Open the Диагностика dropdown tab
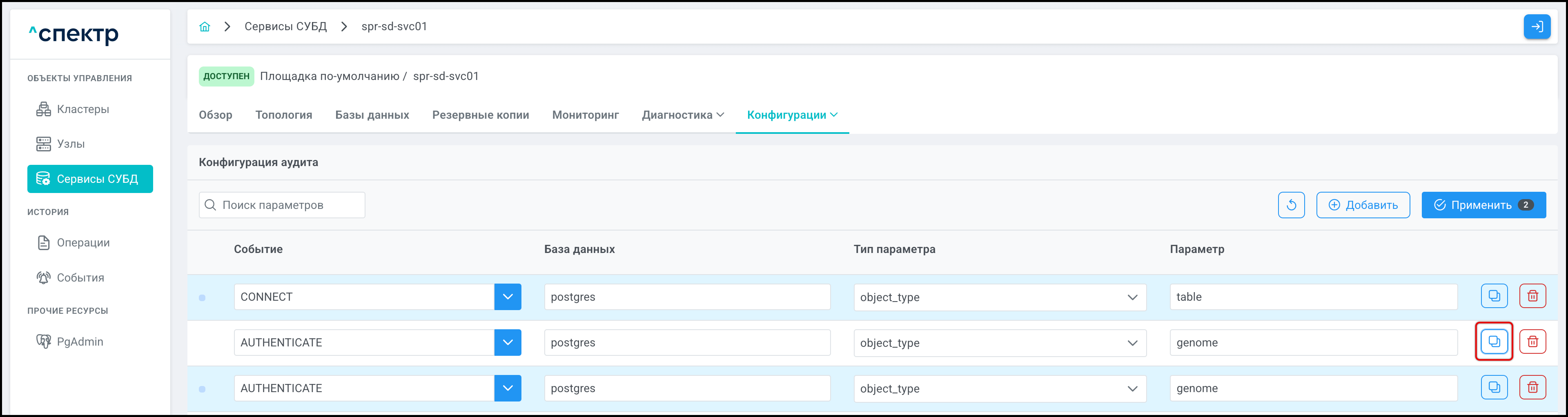The image size is (1568, 417). click(x=682, y=115)
